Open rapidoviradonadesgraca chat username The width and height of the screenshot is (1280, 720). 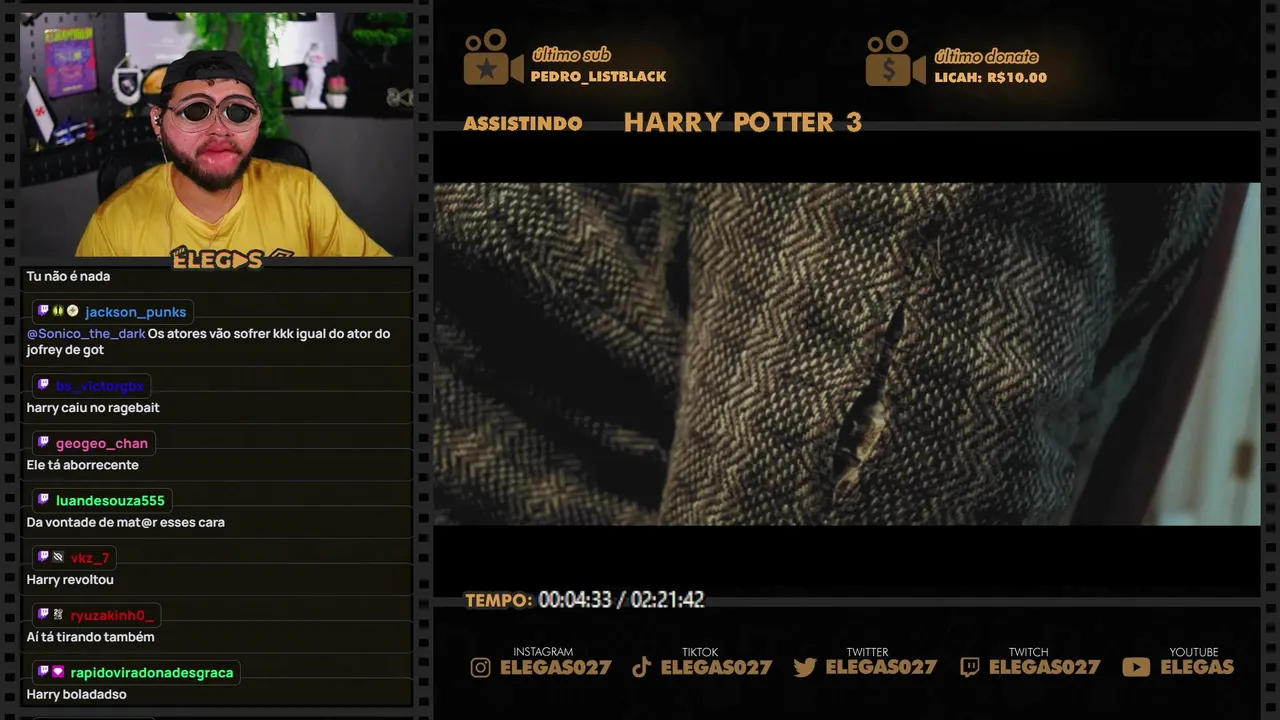tap(151, 673)
